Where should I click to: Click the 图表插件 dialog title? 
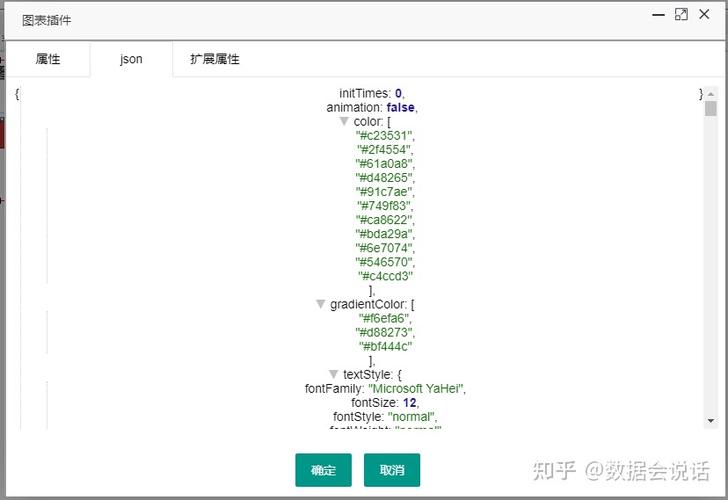coord(46,20)
